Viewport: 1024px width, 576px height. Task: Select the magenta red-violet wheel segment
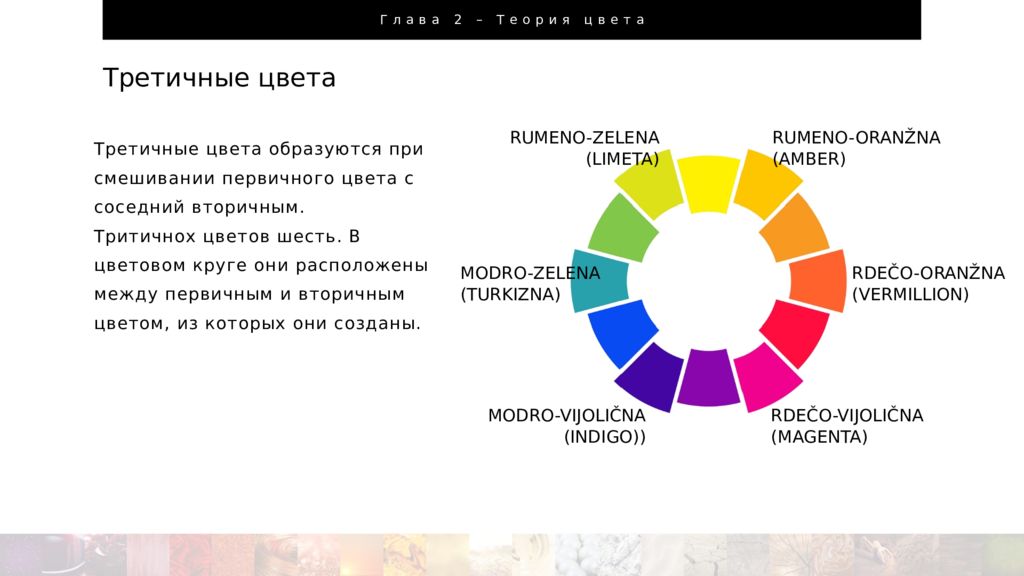point(768,377)
